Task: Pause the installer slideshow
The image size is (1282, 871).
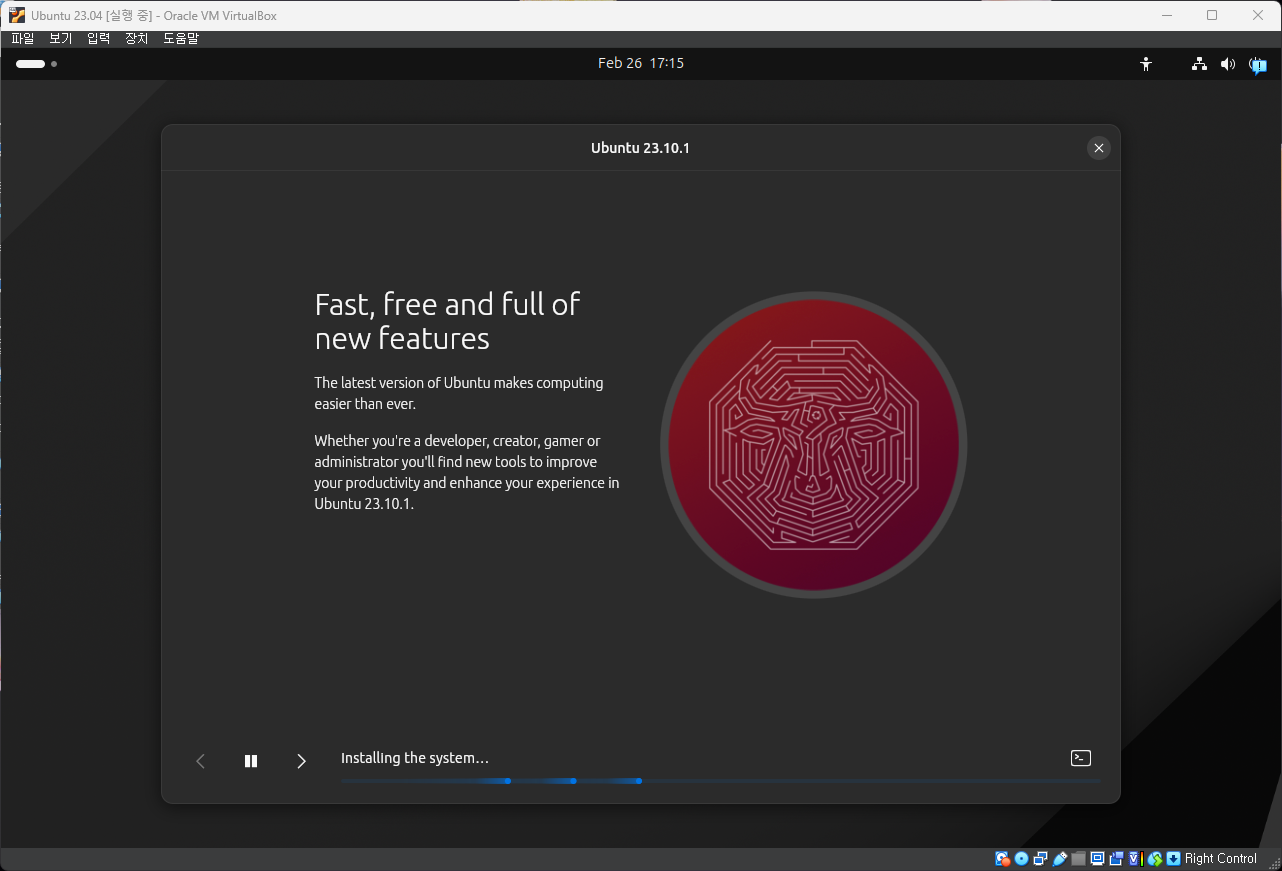Action: coord(251,761)
